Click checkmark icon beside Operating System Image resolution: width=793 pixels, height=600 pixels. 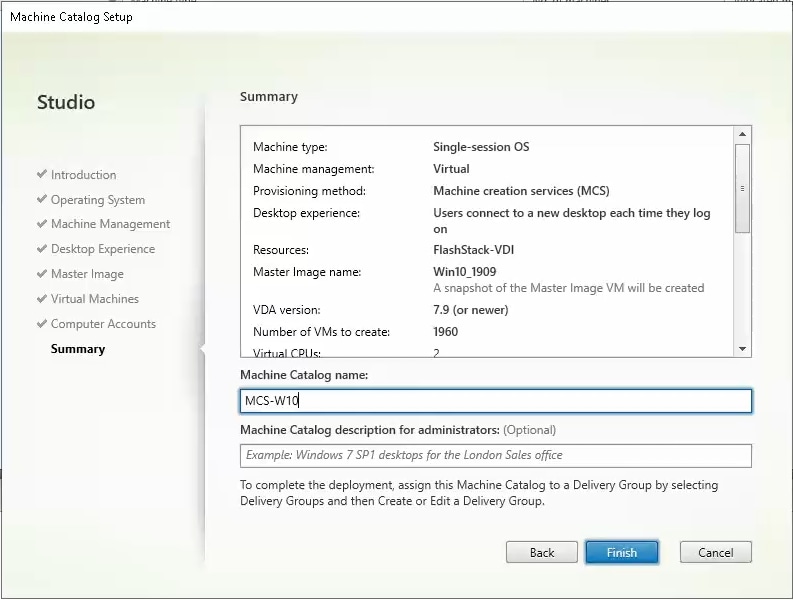click(42, 199)
